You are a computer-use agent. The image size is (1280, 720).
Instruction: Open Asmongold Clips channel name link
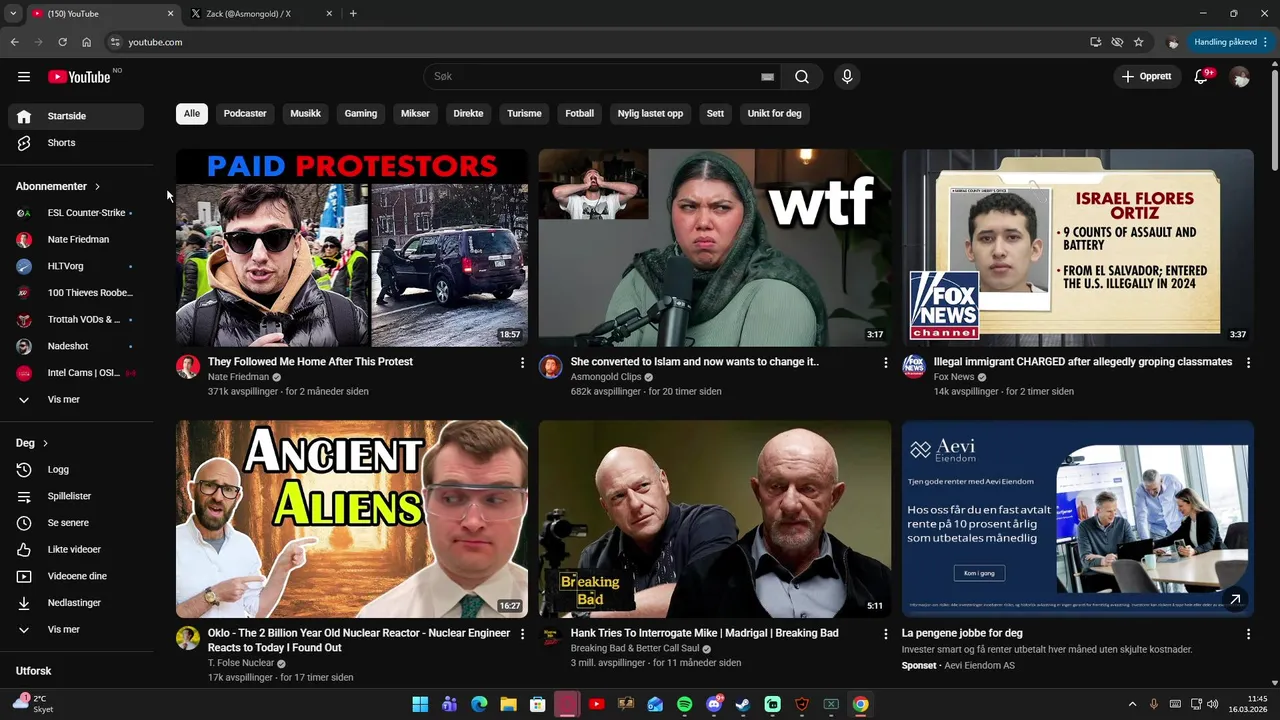[605, 377]
